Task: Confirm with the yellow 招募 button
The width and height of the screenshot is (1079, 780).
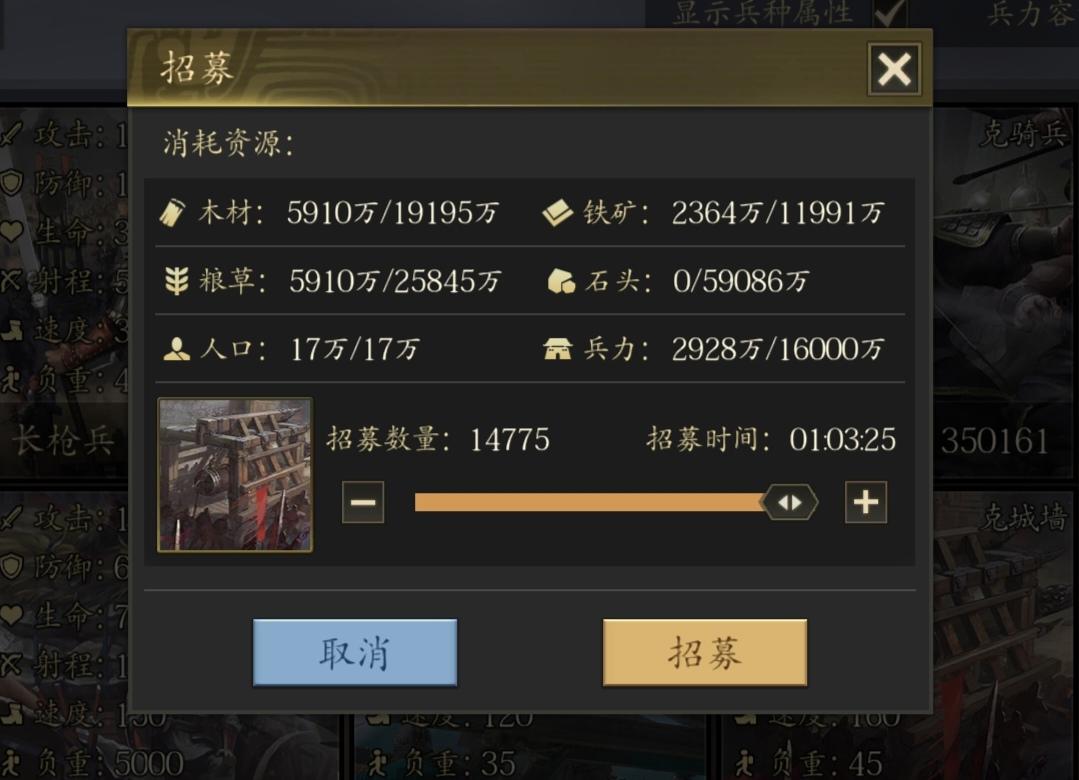Action: pyautogui.click(x=705, y=652)
